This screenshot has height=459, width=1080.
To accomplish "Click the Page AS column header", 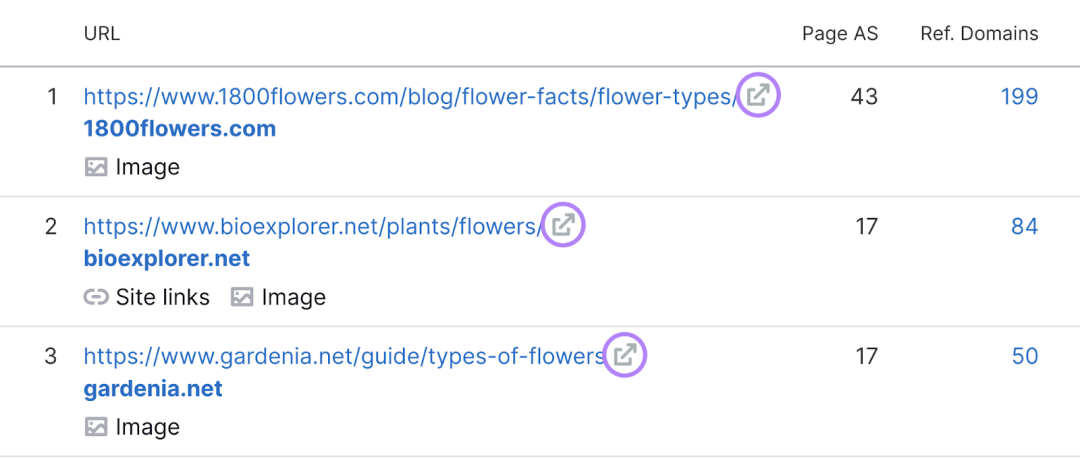I will [840, 33].
